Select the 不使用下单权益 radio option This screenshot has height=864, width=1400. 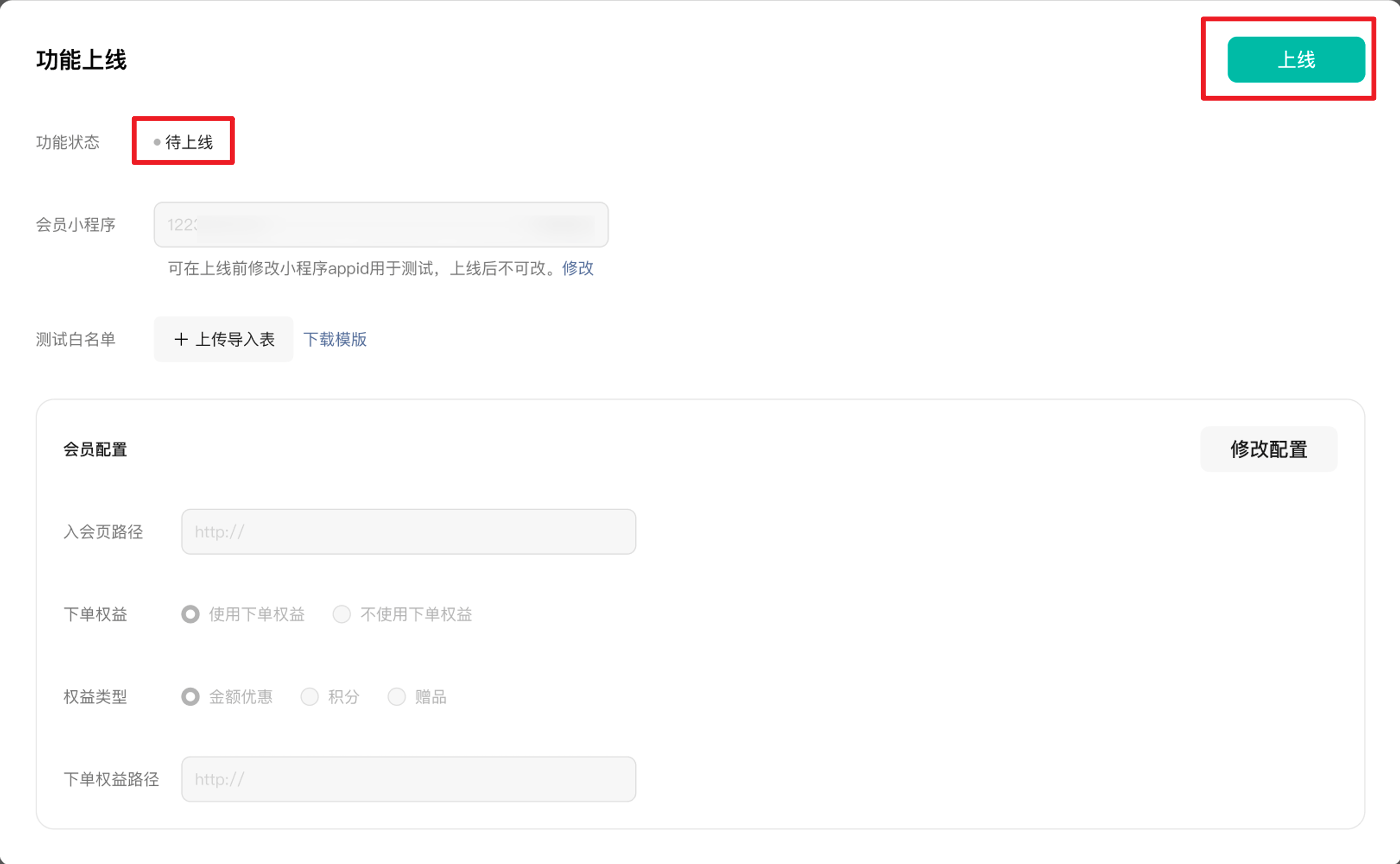click(x=342, y=614)
